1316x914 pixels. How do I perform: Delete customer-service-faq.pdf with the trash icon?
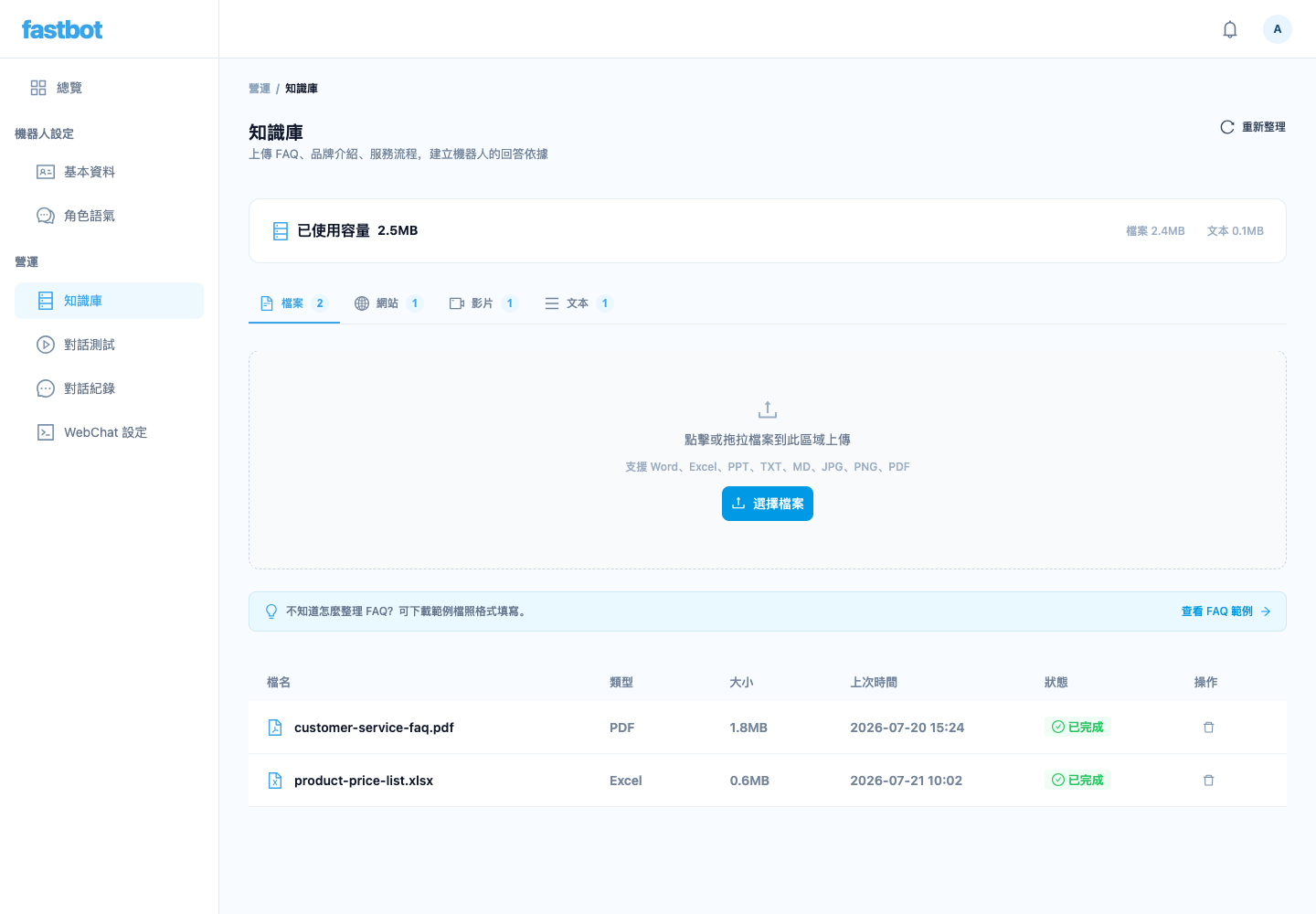[x=1208, y=728]
